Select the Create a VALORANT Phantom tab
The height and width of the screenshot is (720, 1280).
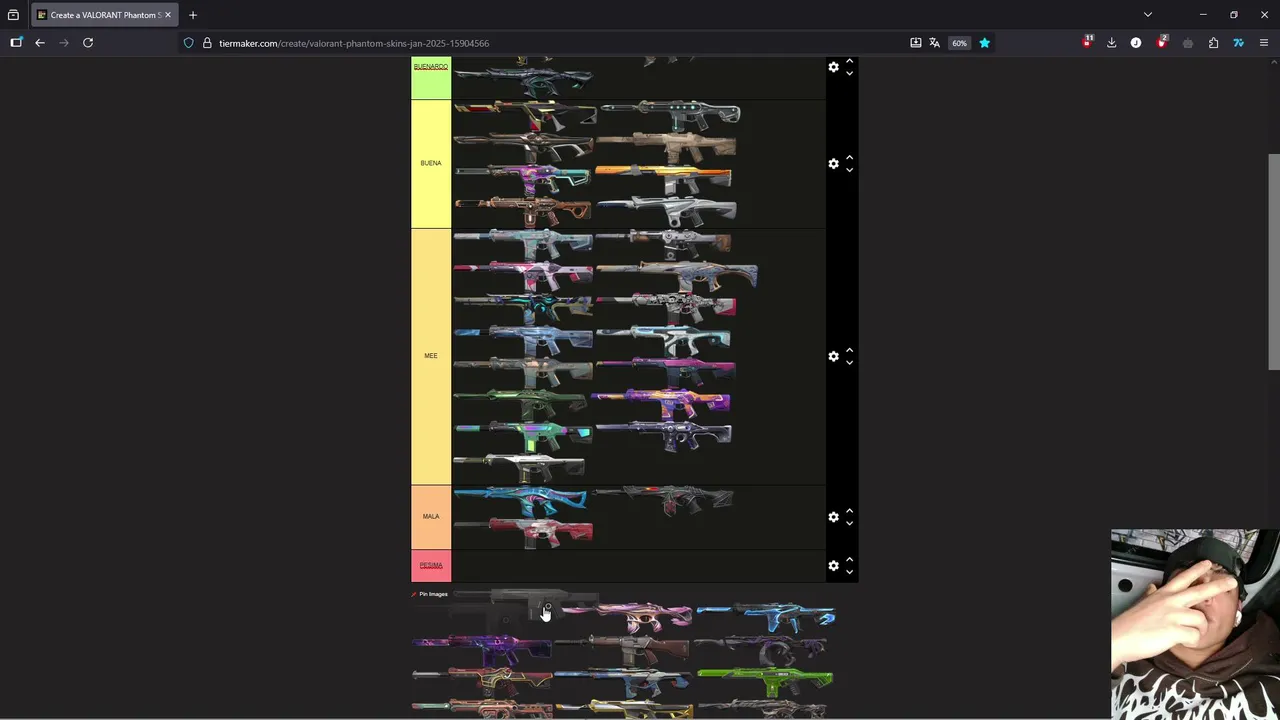click(x=105, y=15)
